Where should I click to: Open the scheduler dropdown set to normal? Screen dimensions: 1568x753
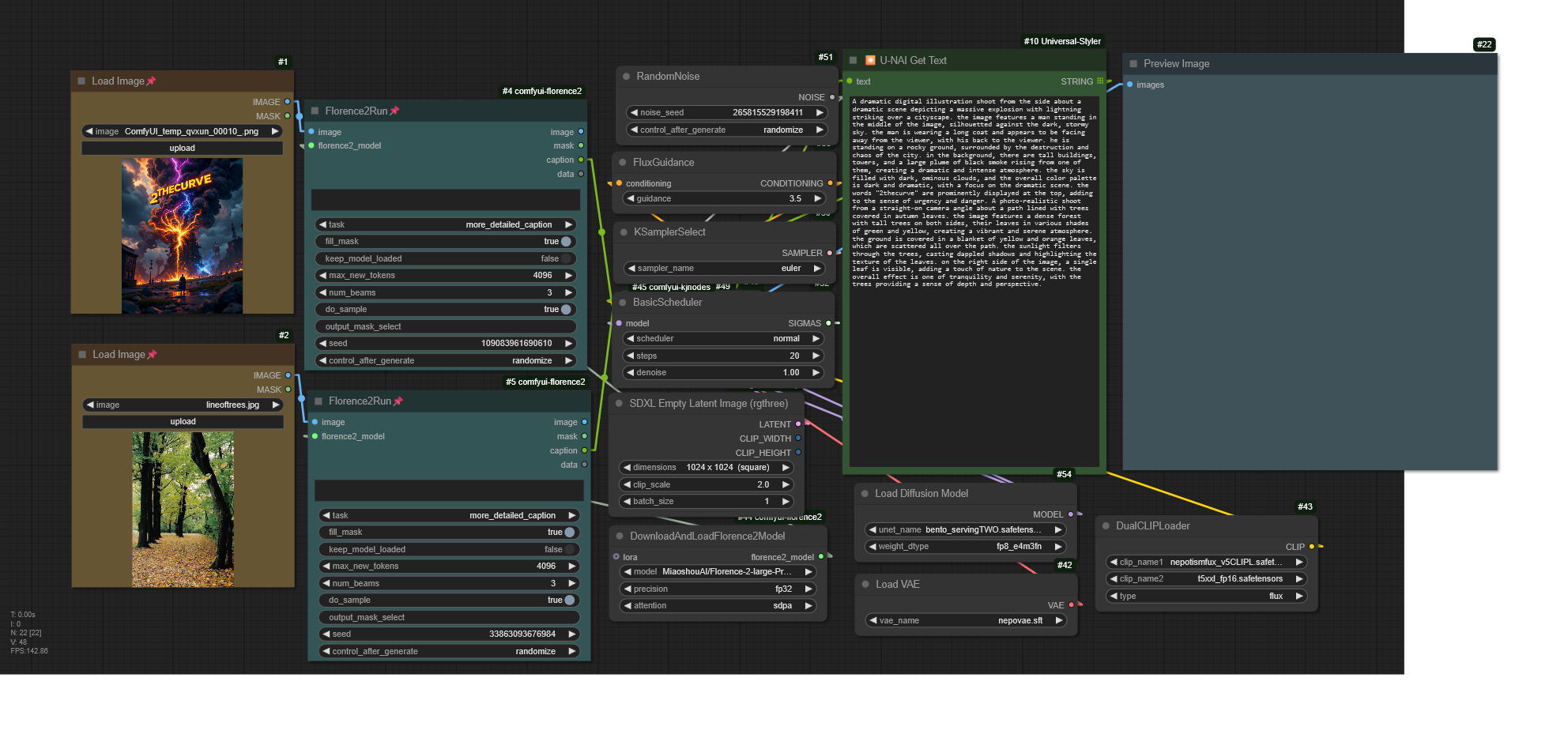click(724, 339)
